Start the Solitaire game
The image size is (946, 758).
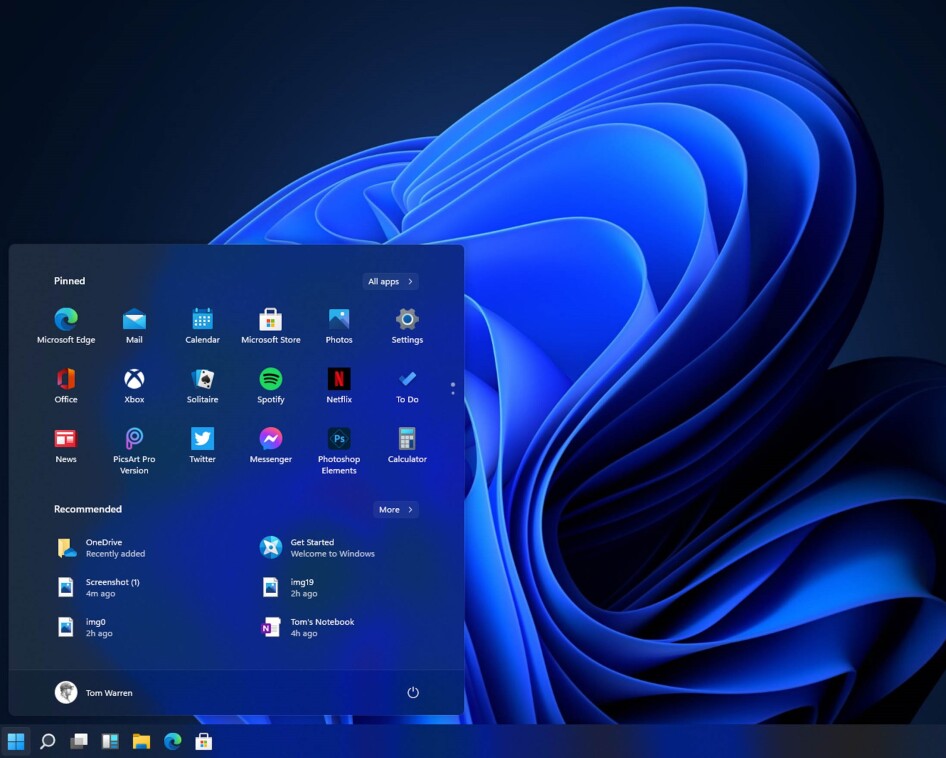(202, 385)
